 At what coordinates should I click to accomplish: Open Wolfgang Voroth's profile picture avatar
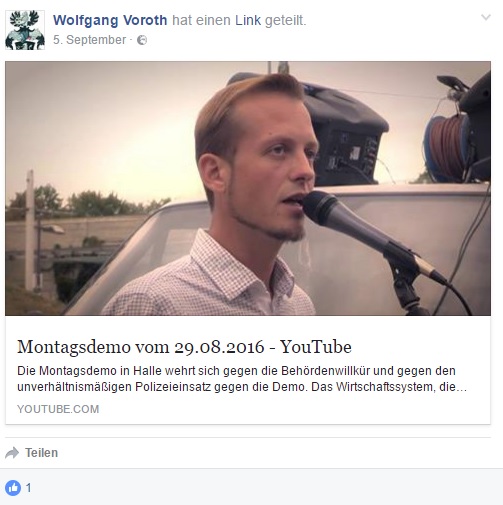click(25, 30)
